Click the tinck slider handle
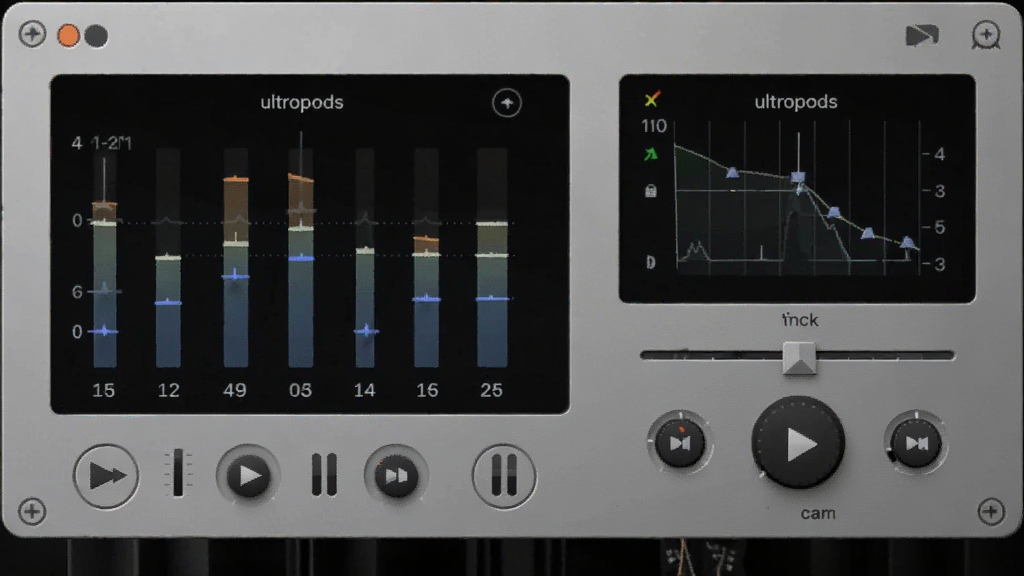1024x576 pixels. click(x=799, y=357)
